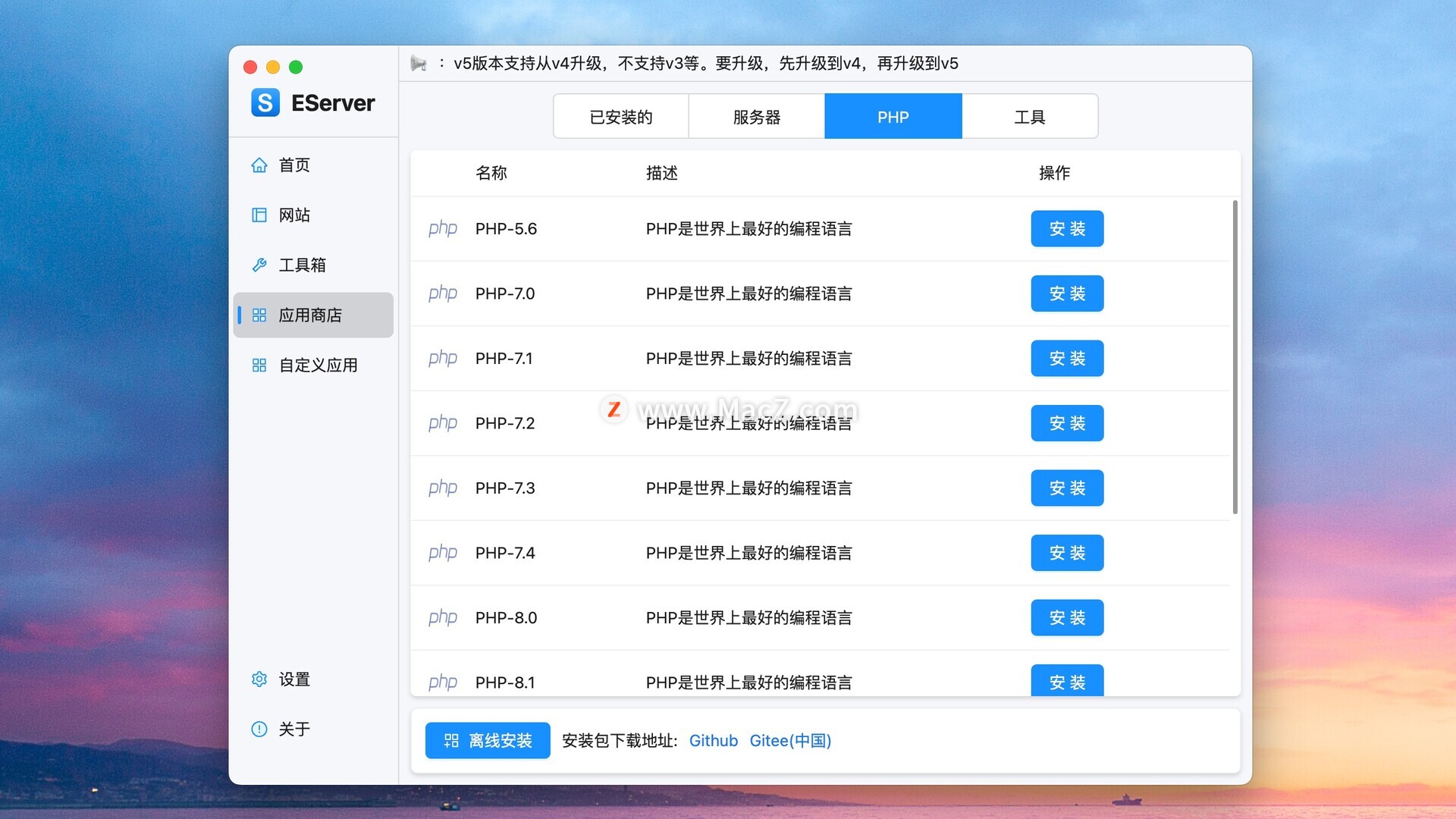1456x819 pixels.
Task: Install PHP-5.6 with its 安装 button
Action: click(1067, 229)
